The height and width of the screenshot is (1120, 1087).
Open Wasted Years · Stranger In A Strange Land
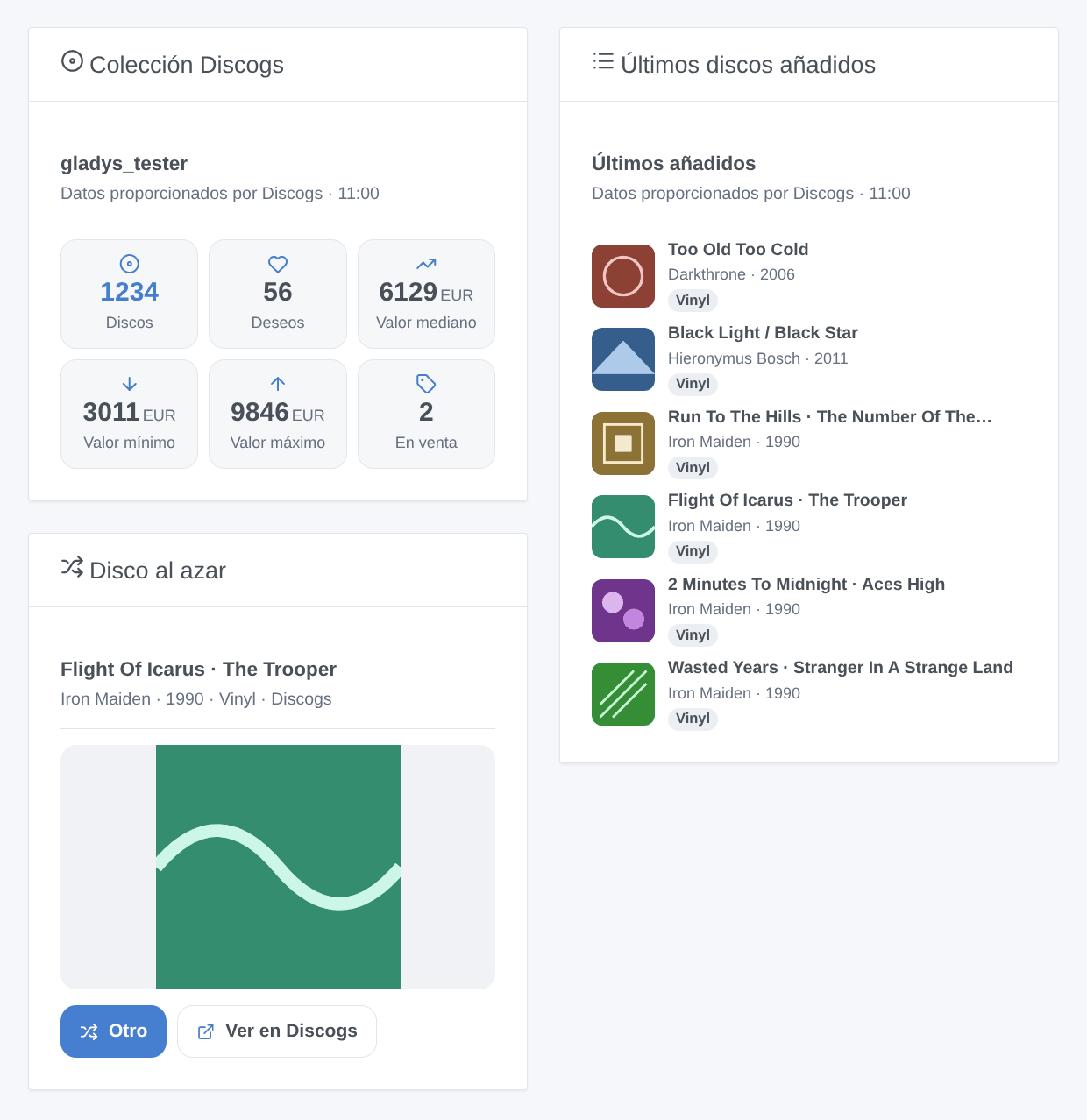[x=841, y=668]
